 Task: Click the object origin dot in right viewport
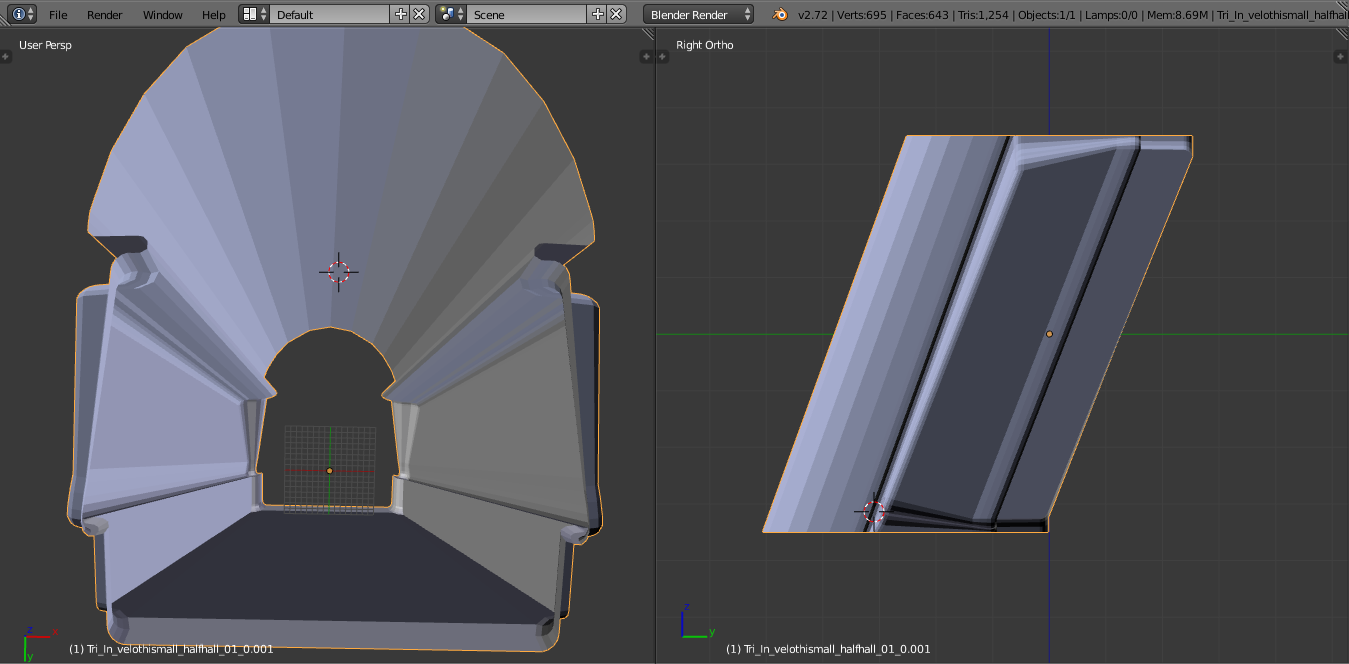pyautogui.click(x=1049, y=334)
